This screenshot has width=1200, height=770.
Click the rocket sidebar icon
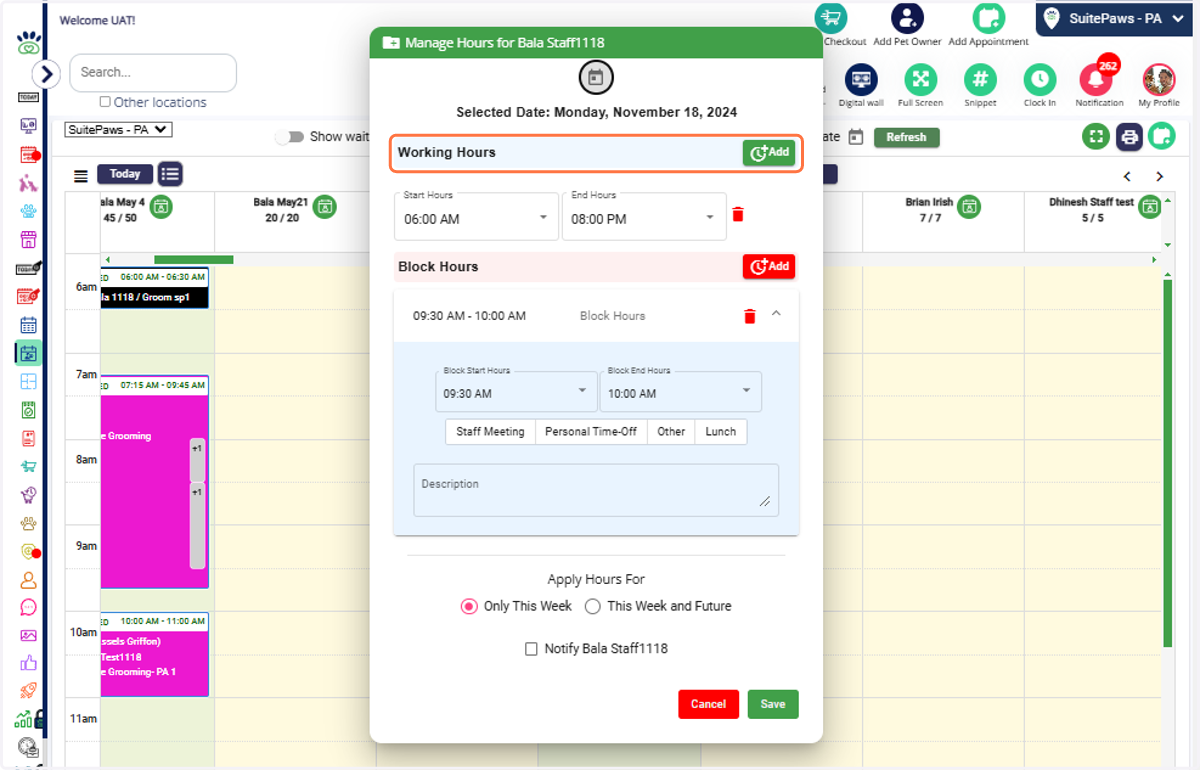[28, 691]
